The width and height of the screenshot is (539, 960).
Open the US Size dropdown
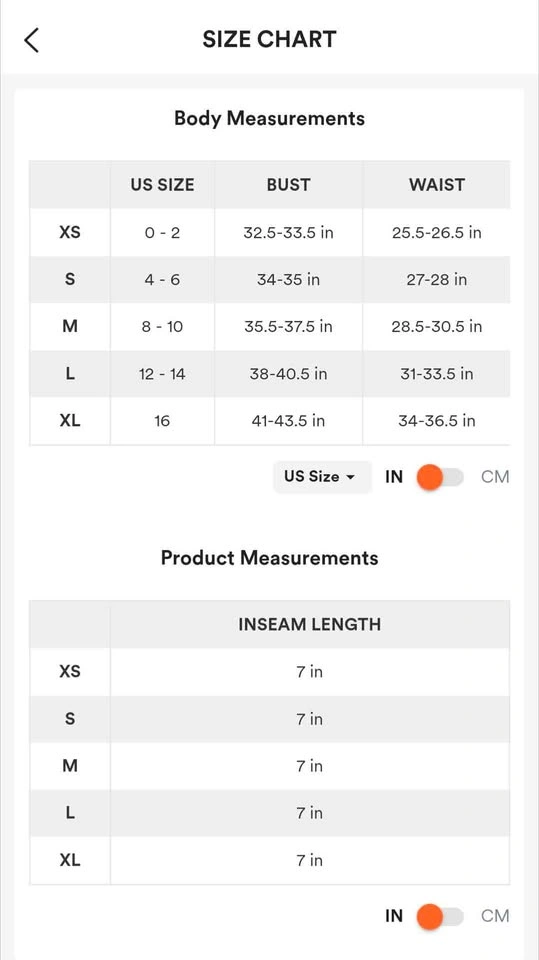coord(322,476)
